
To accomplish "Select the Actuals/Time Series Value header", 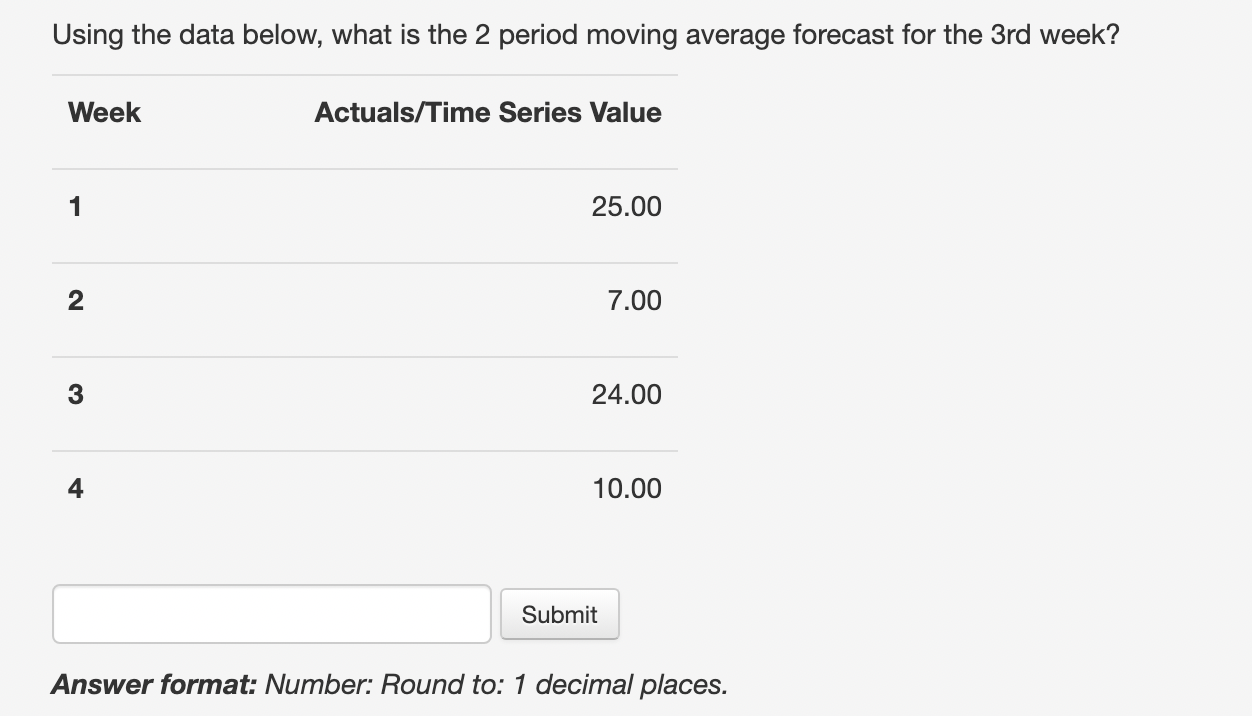I will (487, 112).
